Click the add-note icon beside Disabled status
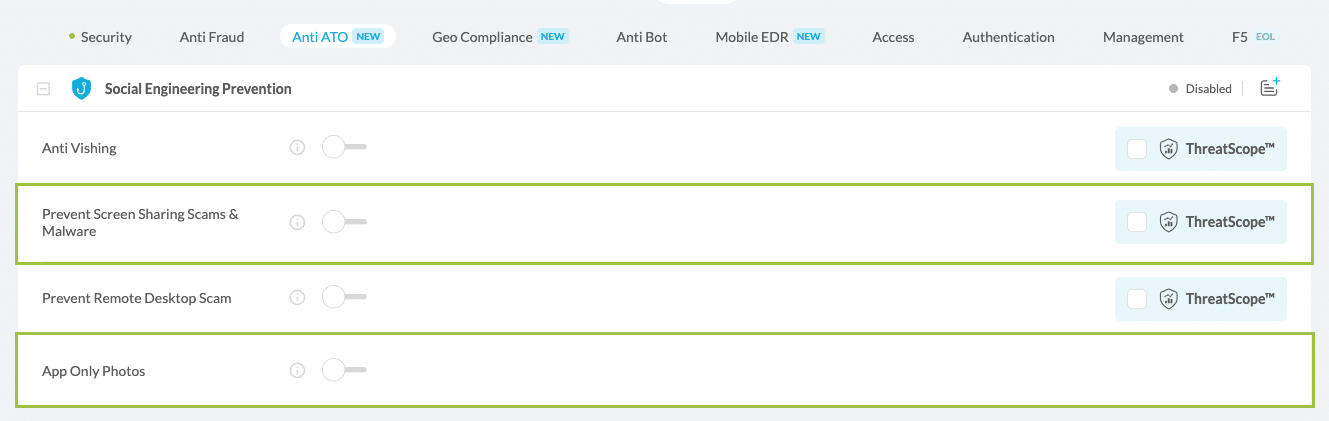 (x=1270, y=88)
